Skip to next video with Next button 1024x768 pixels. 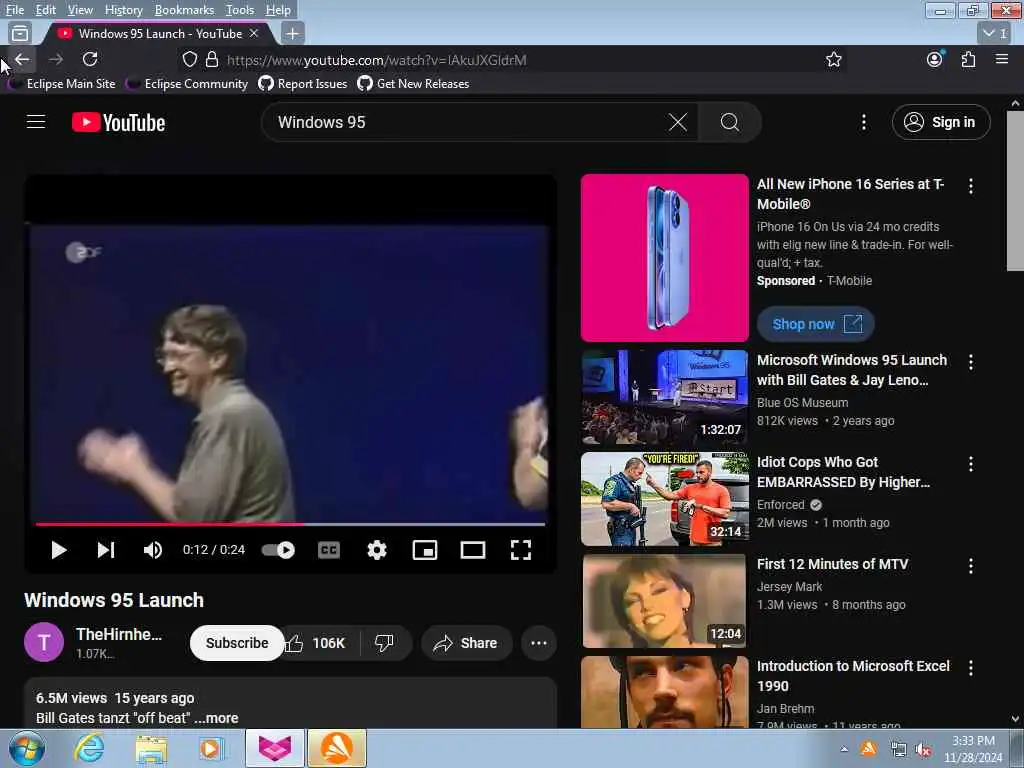[x=106, y=550]
